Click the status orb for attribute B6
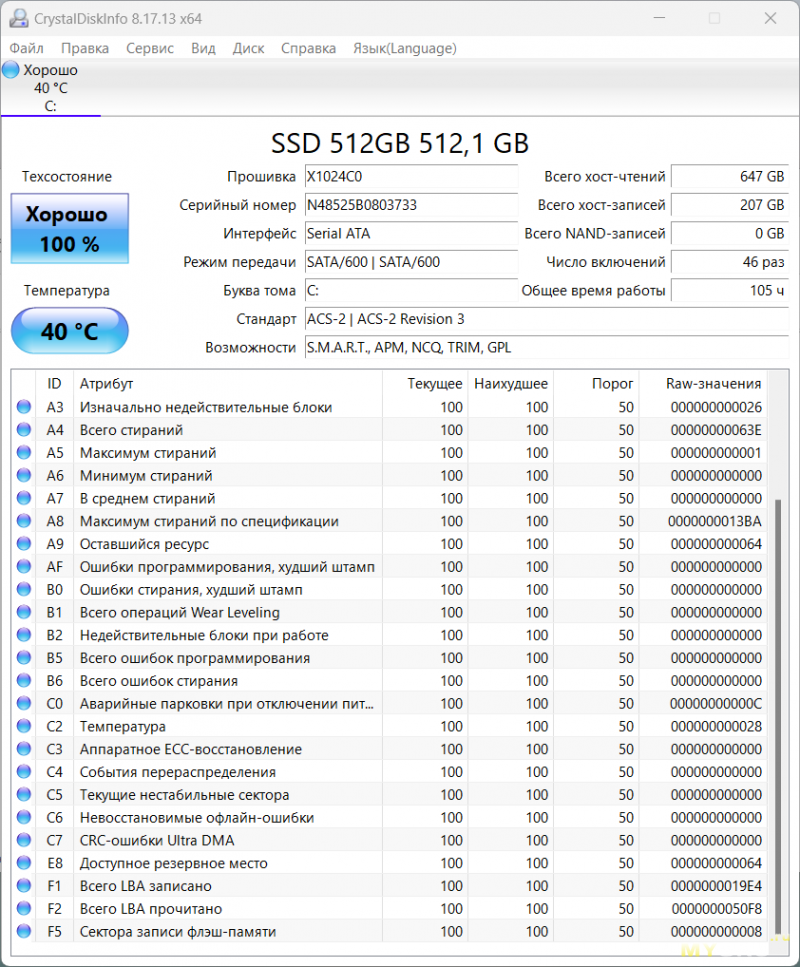The height and width of the screenshot is (967, 800). point(24,681)
